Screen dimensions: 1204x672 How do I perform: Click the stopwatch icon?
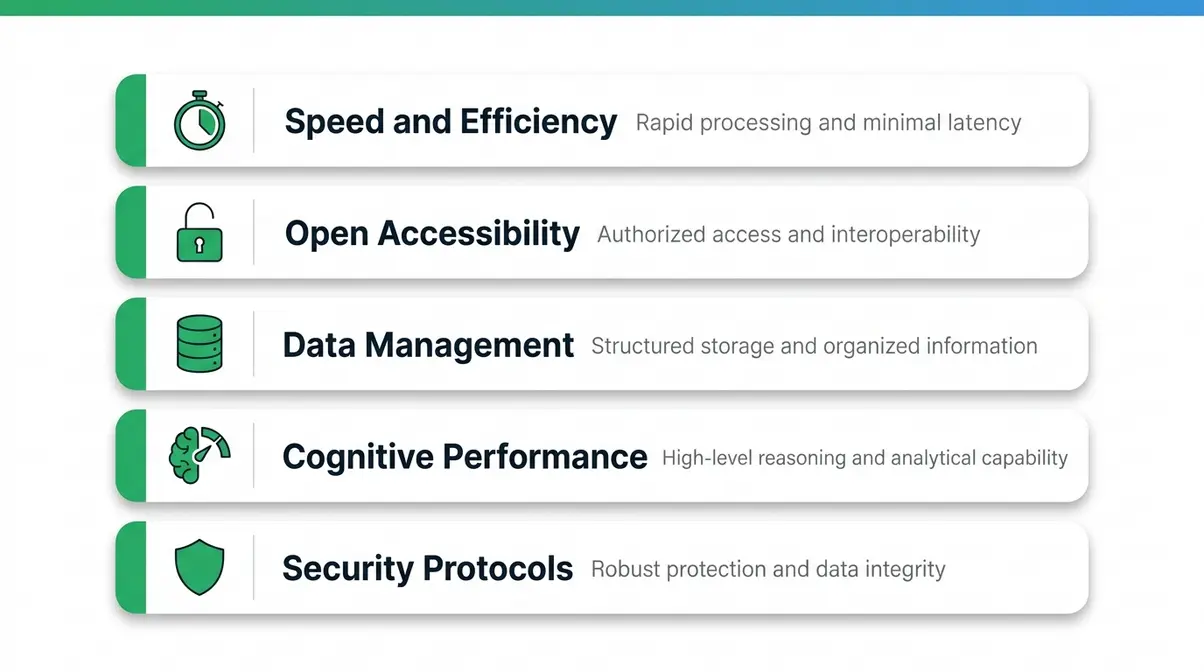tap(200, 120)
